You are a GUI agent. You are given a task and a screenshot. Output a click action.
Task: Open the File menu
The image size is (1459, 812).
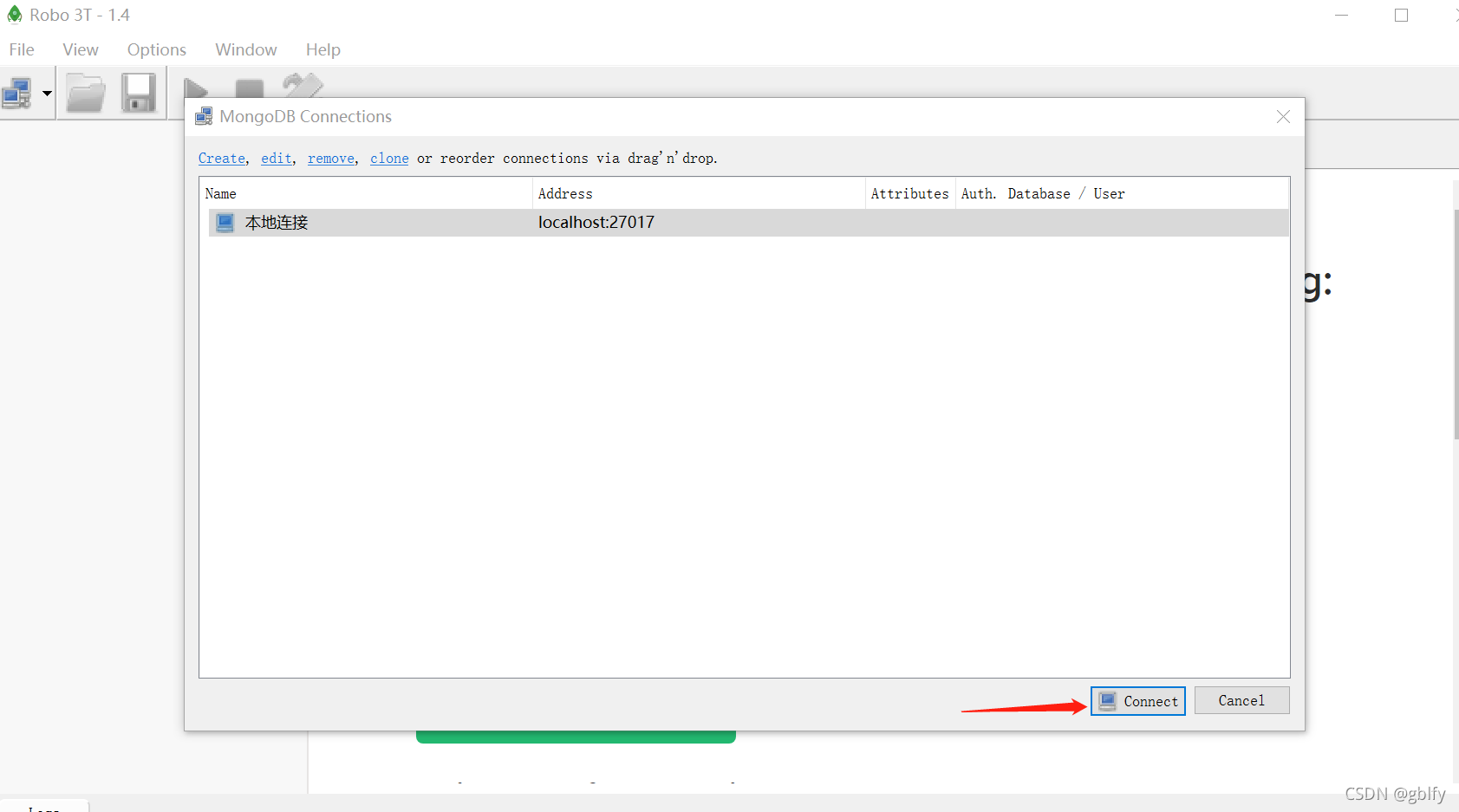pos(22,49)
